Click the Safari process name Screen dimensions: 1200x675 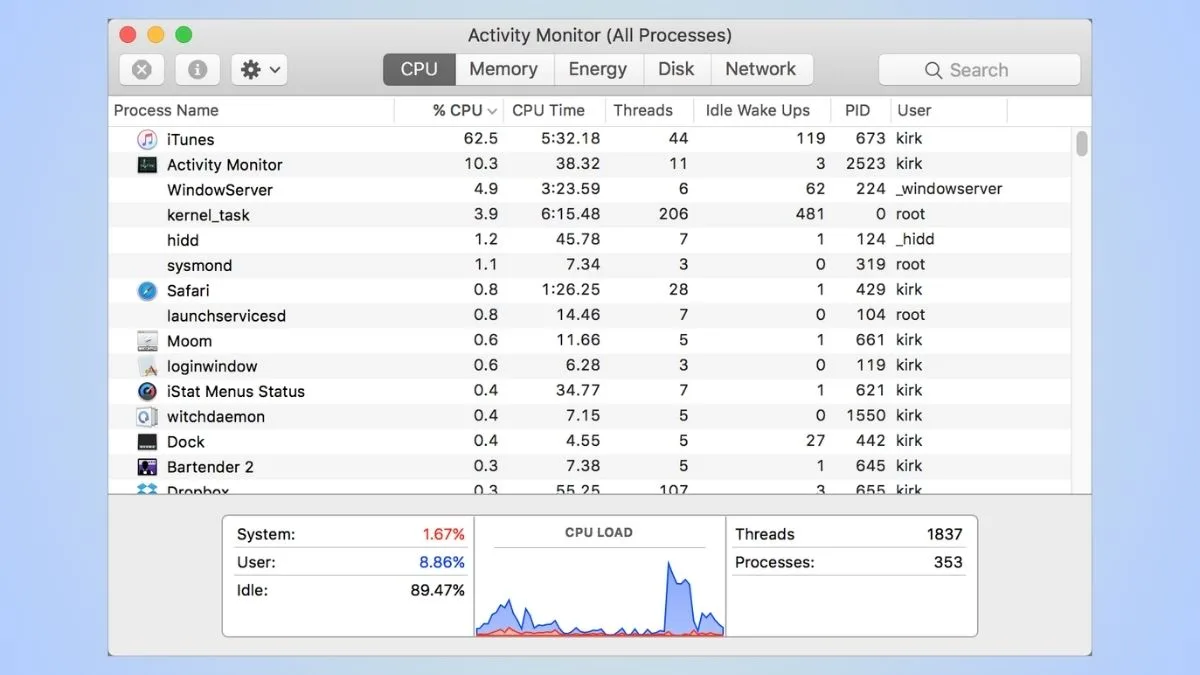click(x=188, y=290)
